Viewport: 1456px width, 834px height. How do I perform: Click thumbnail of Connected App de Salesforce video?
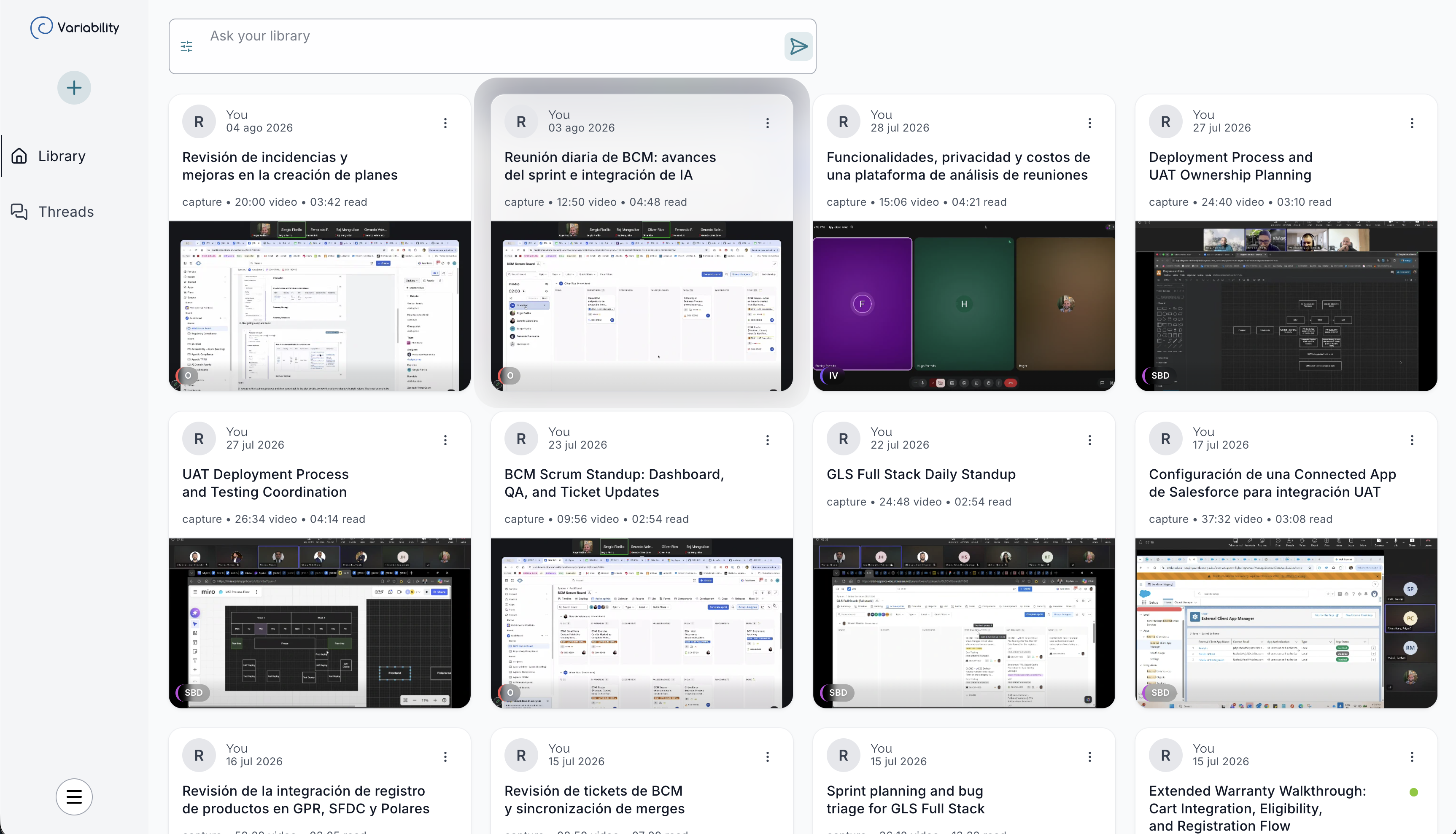pyautogui.click(x=1286, y=623)
